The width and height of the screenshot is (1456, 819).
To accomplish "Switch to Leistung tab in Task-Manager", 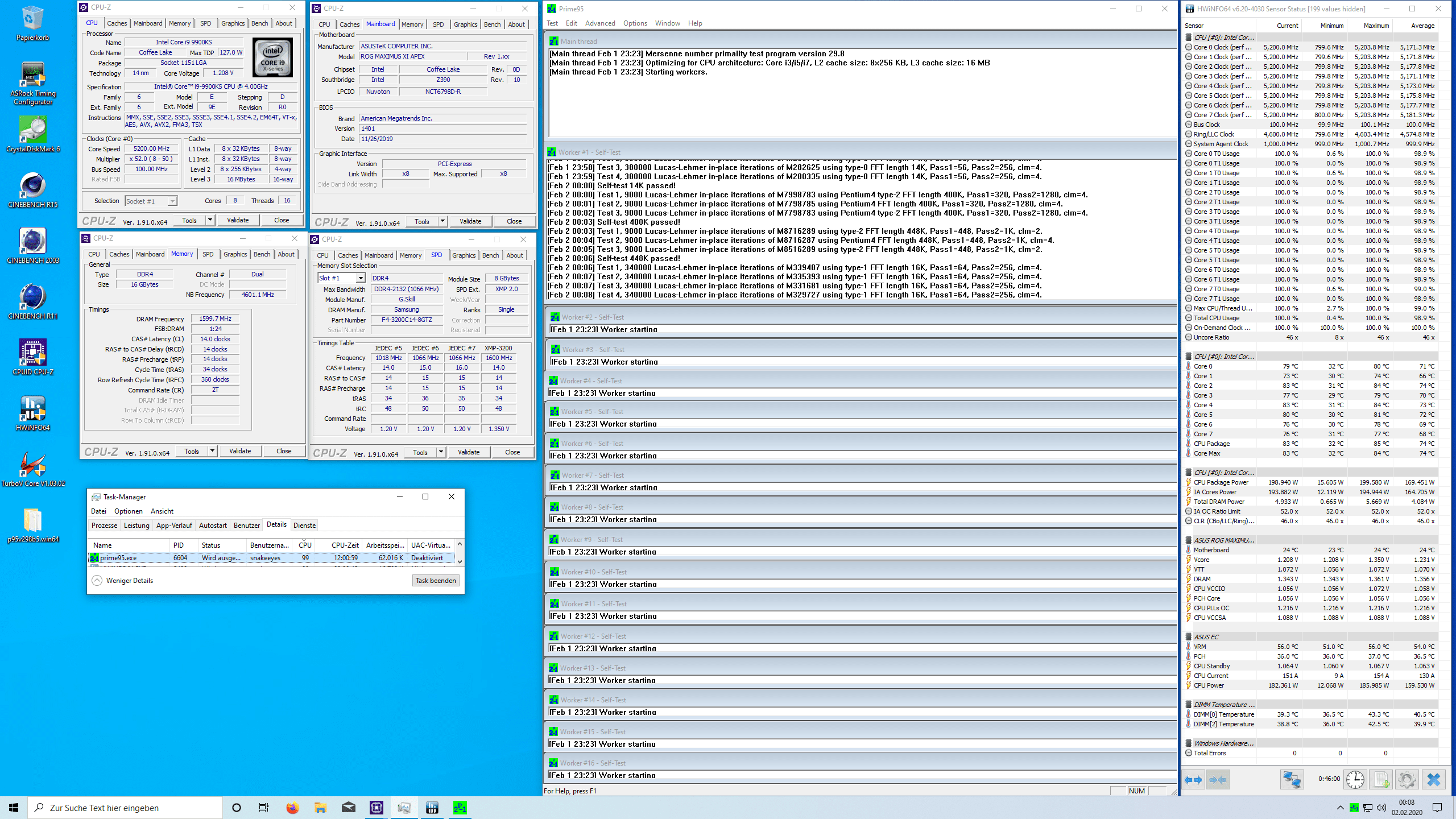I will tap(136, 525).
